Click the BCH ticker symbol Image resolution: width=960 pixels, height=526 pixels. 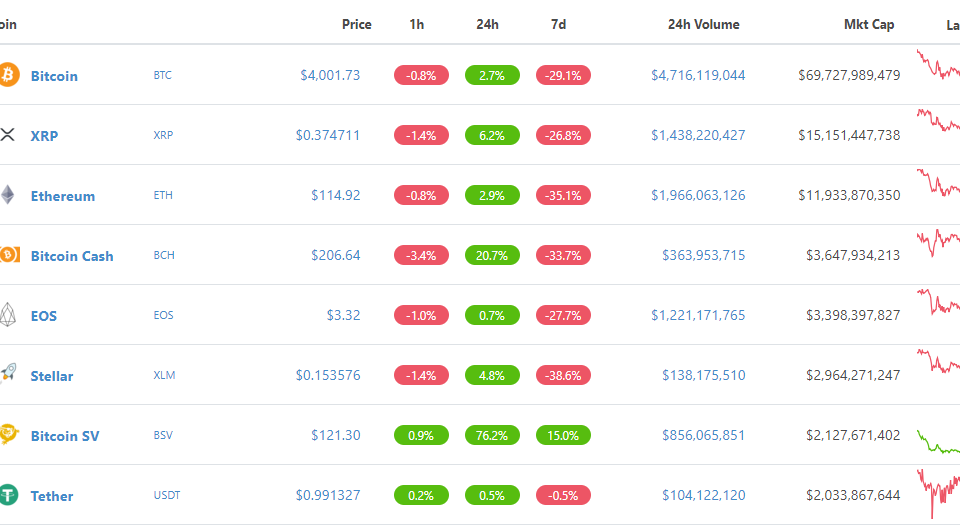tap(164, 255)
